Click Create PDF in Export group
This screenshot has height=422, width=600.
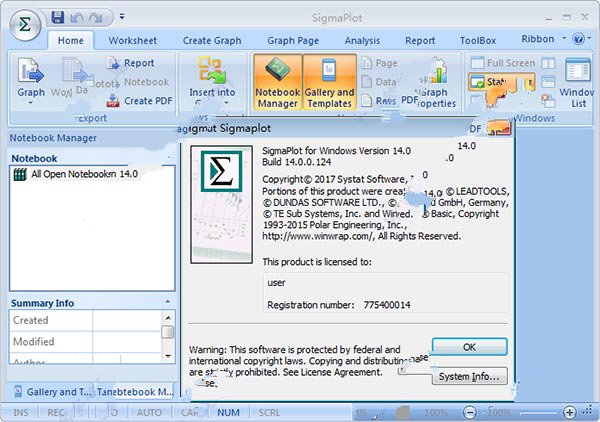click(139, 101)
